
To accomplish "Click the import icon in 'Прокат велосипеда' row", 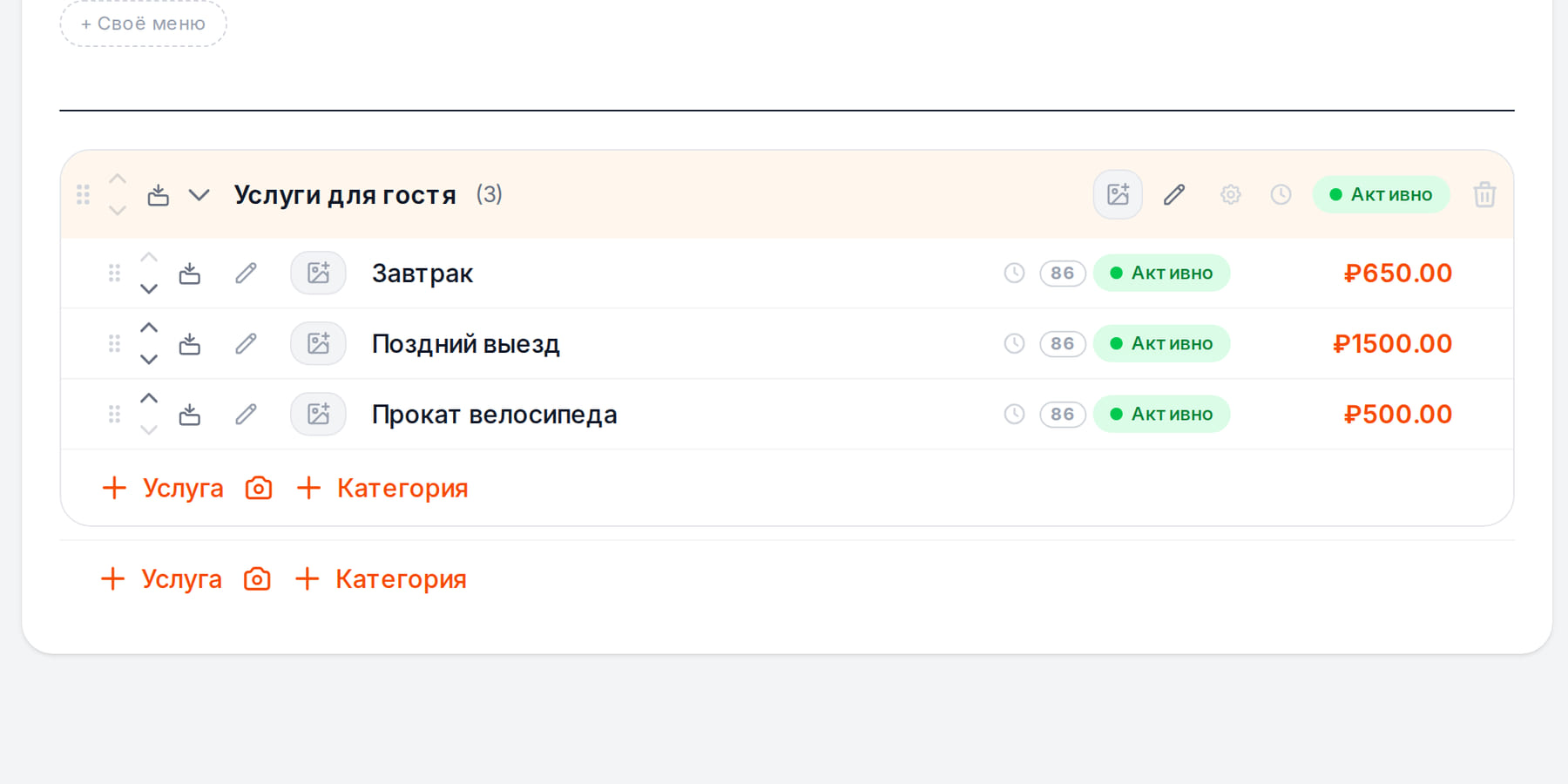I will click(189, 415).
